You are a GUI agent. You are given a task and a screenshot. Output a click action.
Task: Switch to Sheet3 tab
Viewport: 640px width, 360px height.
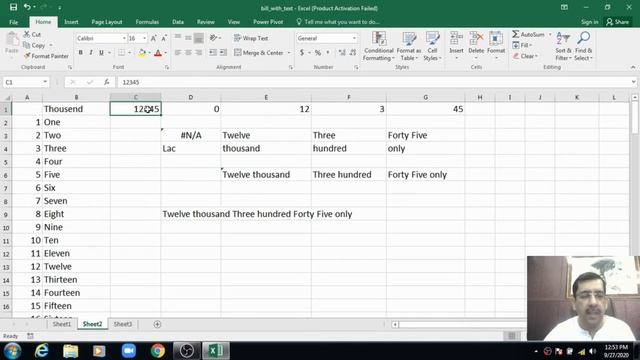(x=122, y=324)
